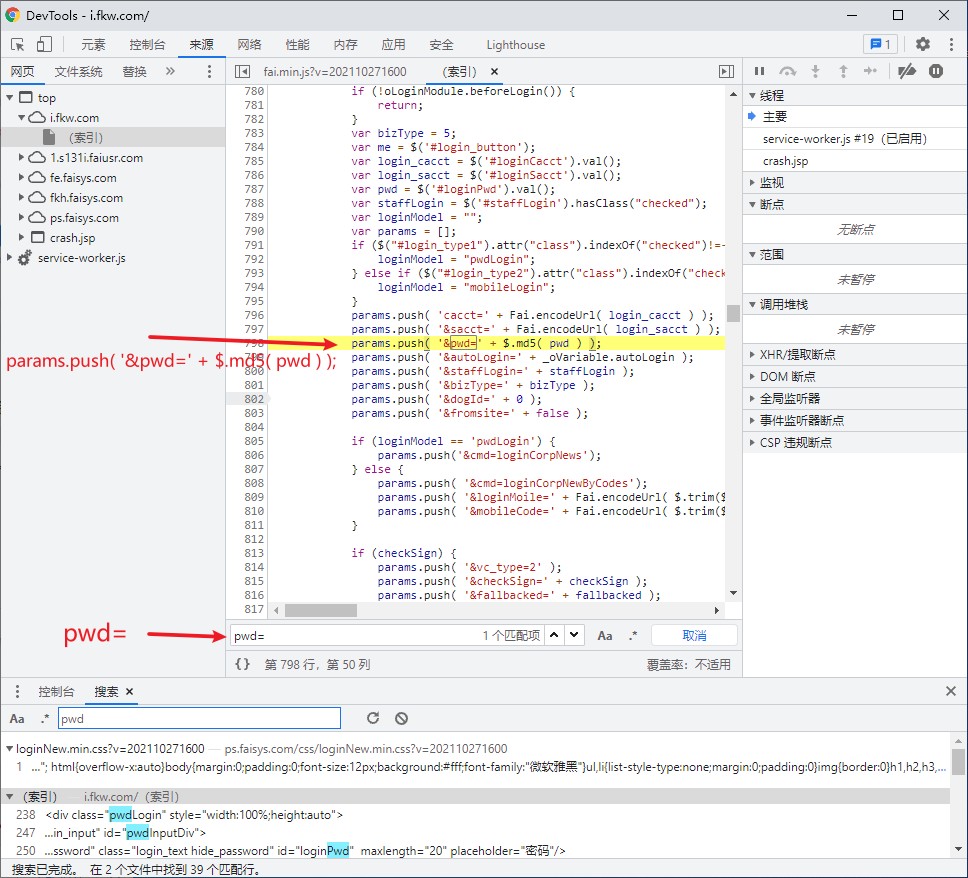The width and height of the screenshot is (968, 878).
Task: Focus the global search pwd field
Action: 199,718
